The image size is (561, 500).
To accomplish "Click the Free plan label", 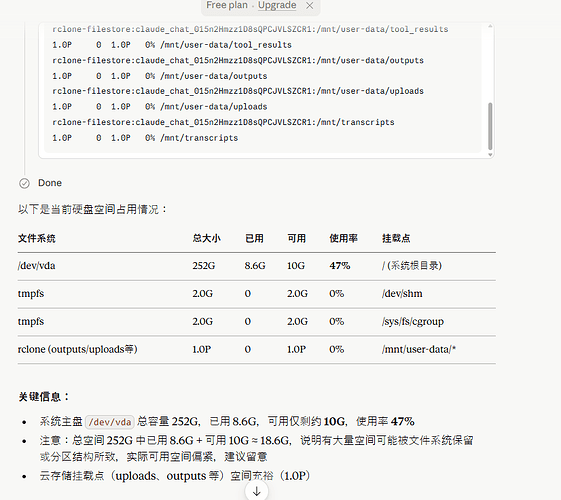I will 227,5.
